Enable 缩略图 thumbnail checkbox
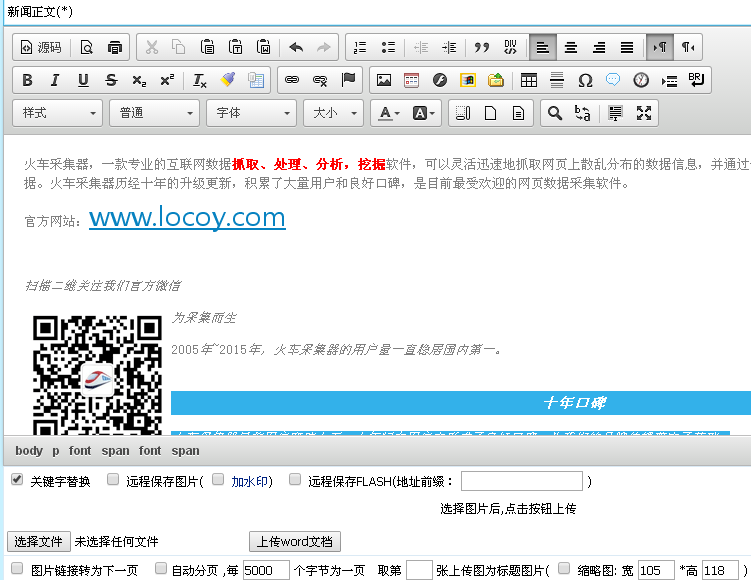Viewport: 751px width, 580px height. pos(564,569)
